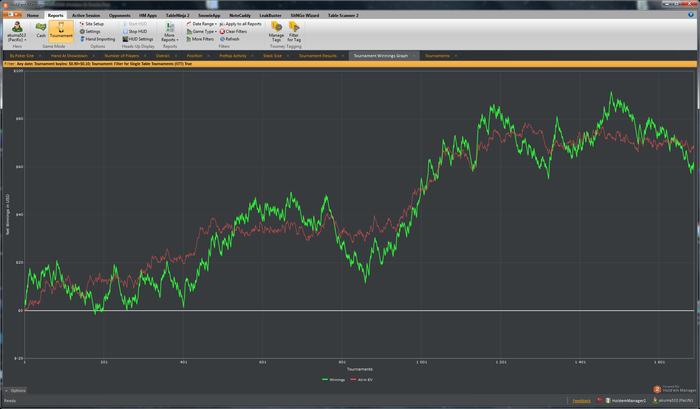Open the More Reports menu

tap(170, 32)
